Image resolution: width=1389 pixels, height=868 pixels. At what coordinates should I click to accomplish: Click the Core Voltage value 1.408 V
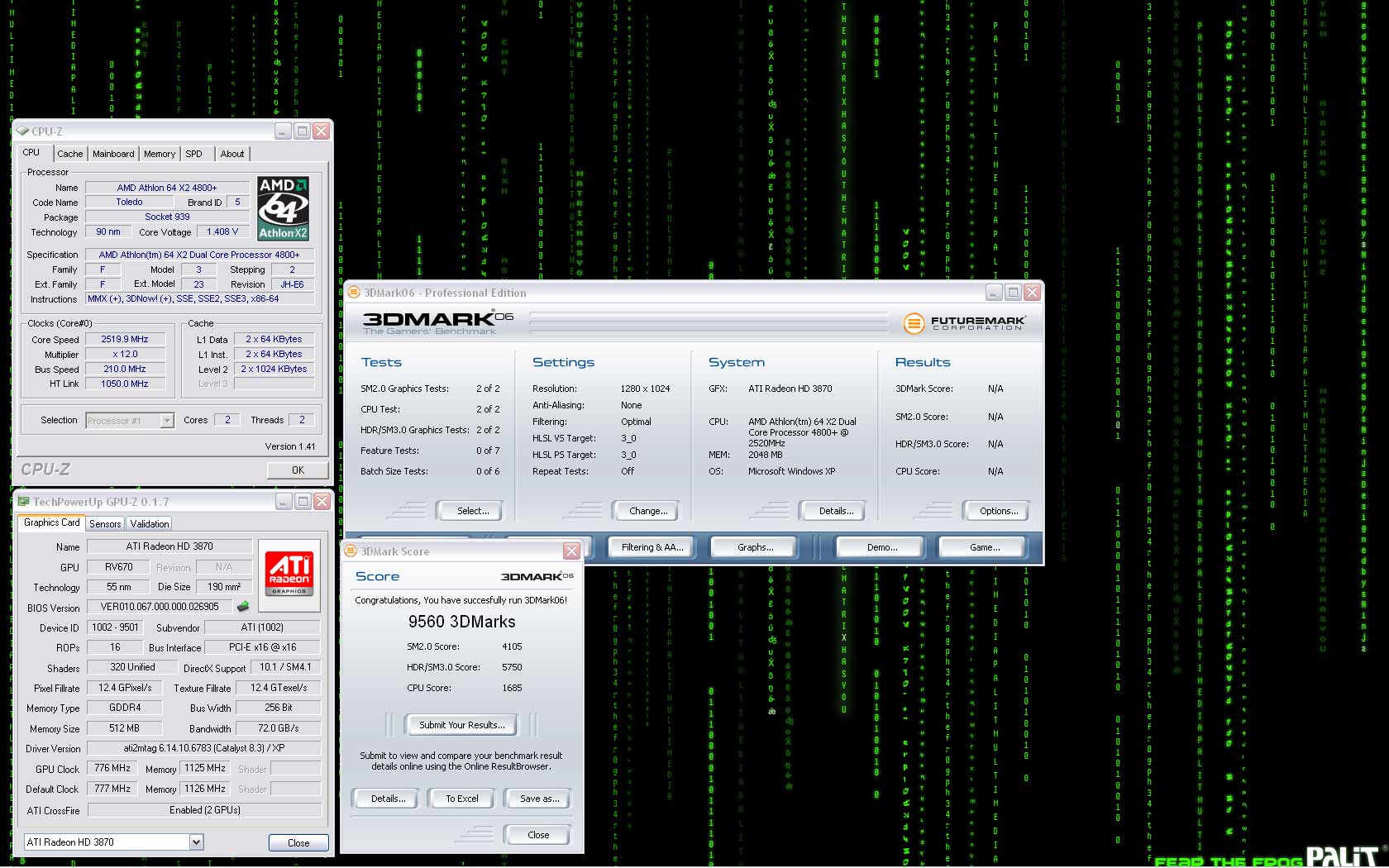222,232
